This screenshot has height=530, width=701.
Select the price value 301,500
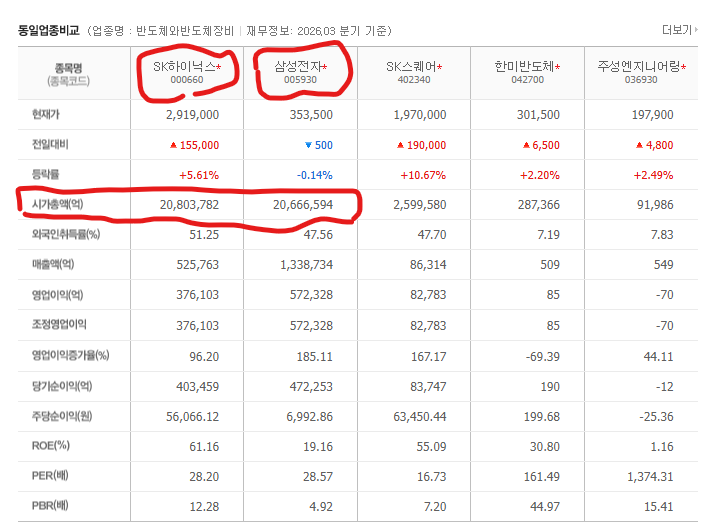coord(538,115)
